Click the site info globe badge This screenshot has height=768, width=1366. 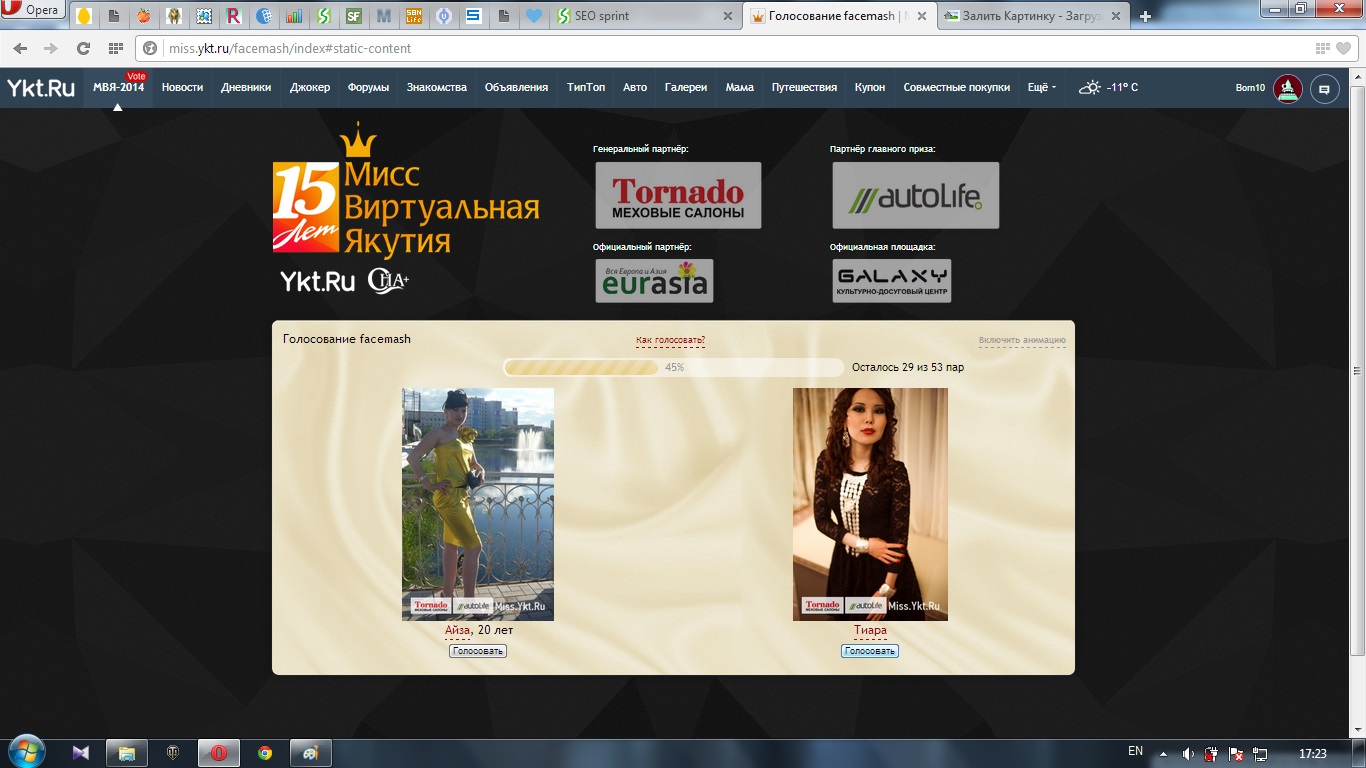coord(151,48)
